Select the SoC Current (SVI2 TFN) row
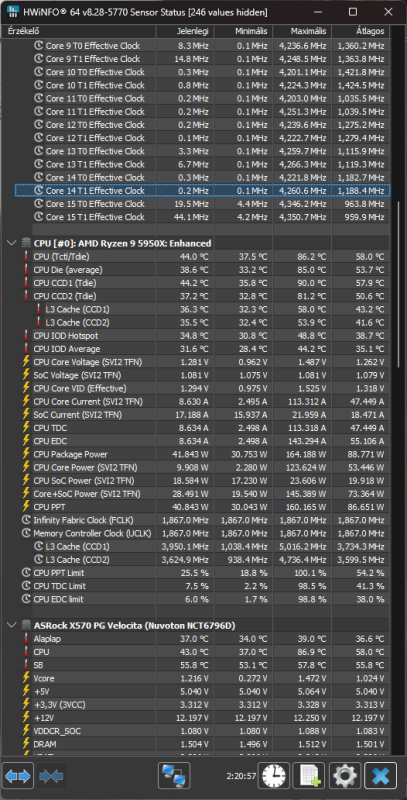This screenshot has height=800, width=407. [x=202, y=415]
